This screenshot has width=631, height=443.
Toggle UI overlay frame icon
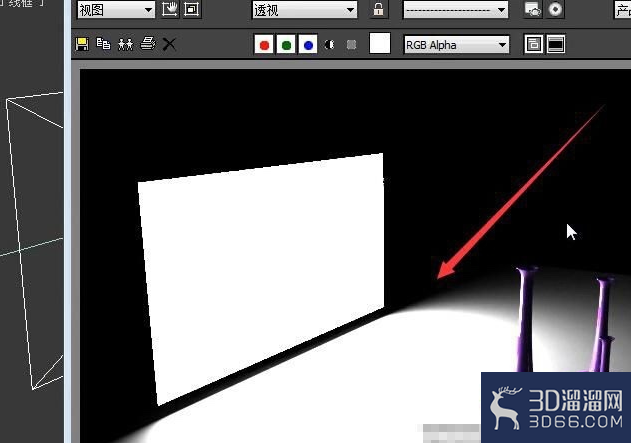(534, 44)
